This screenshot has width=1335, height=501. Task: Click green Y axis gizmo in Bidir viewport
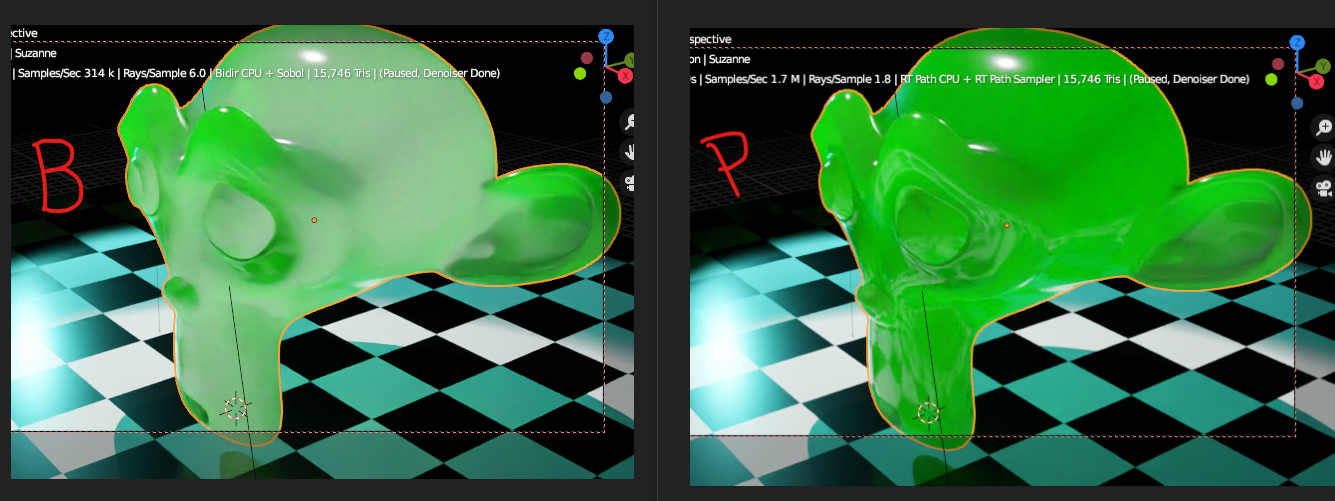coord(630,61)
